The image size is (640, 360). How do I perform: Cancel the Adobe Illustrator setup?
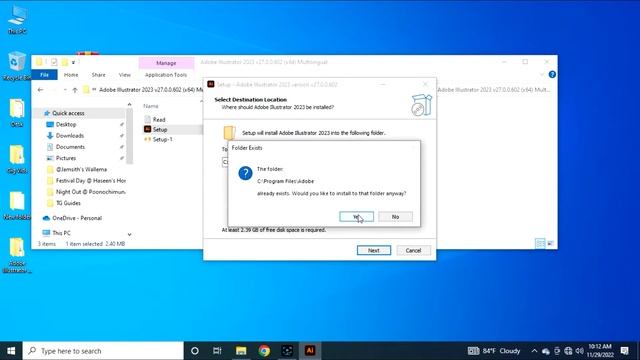point(413,250)
